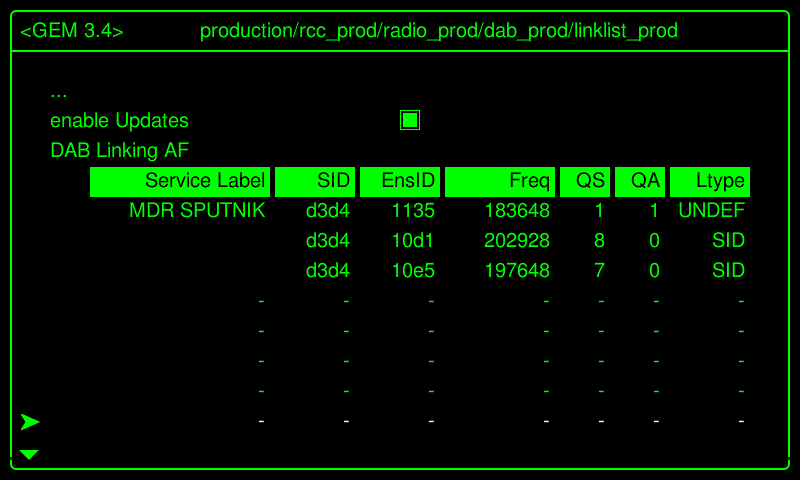Click the scroll down triangle icon
Image resolution: width=800 pixels, height=480 pixels.
(x=29, y=455)
